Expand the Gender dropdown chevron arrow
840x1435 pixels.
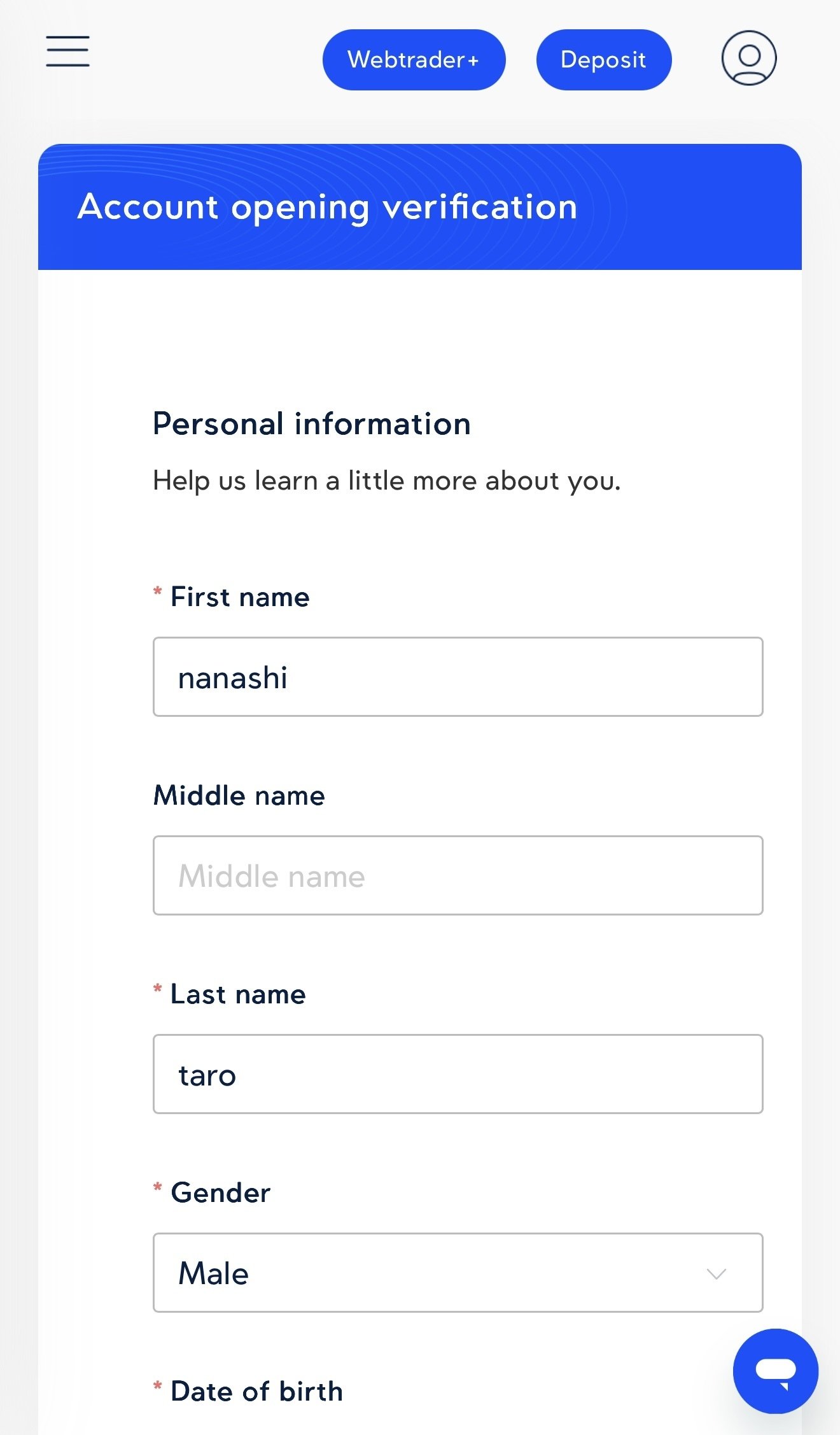tap(716, 1273)
